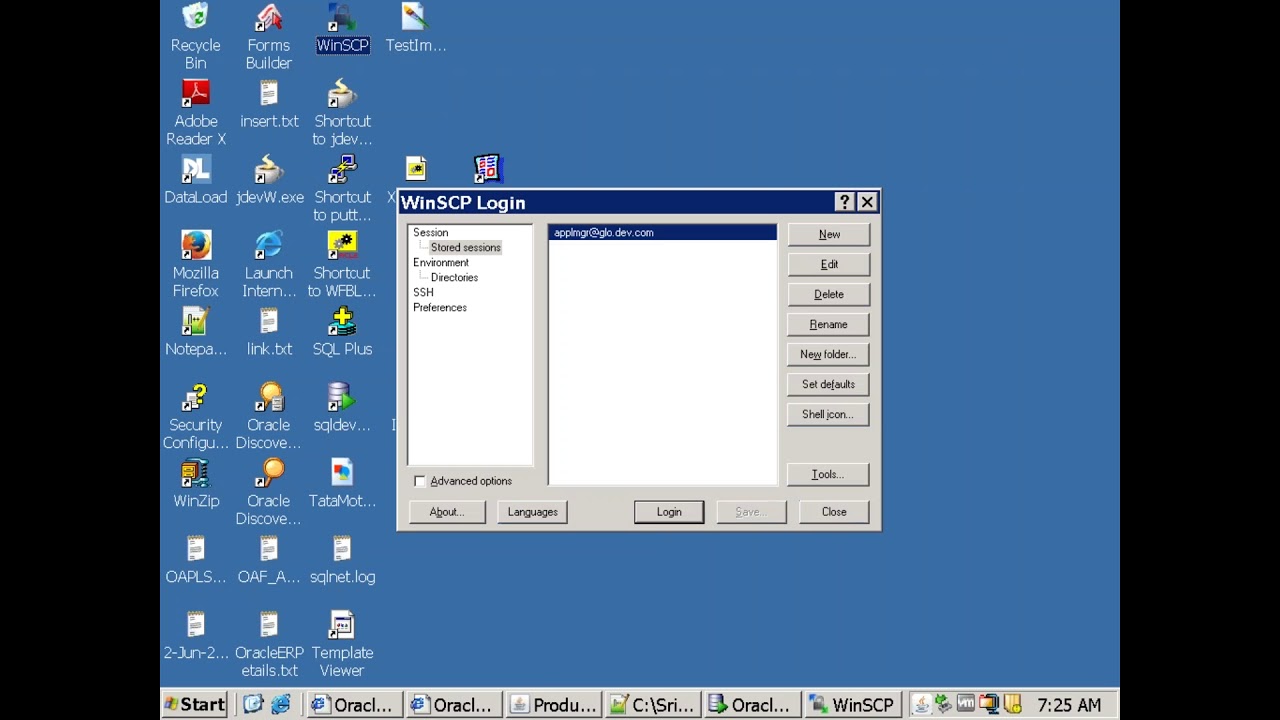
Task: Click the Rename button
Action: pos(829,324)
